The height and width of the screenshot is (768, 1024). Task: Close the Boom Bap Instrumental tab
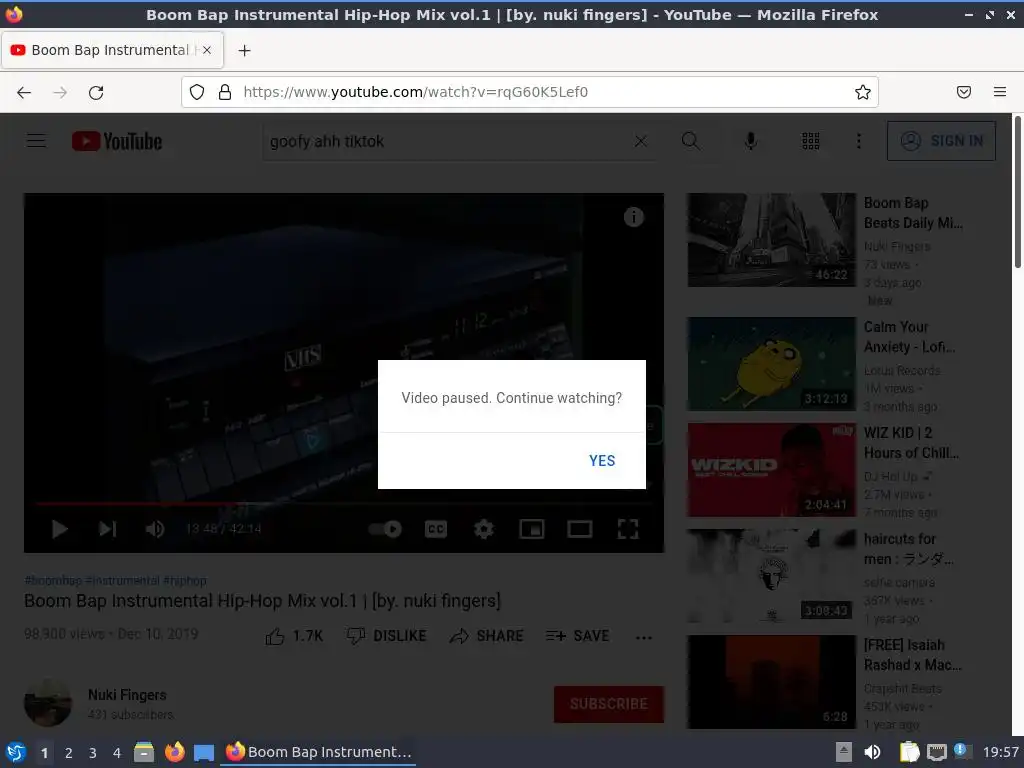[207, 50]
